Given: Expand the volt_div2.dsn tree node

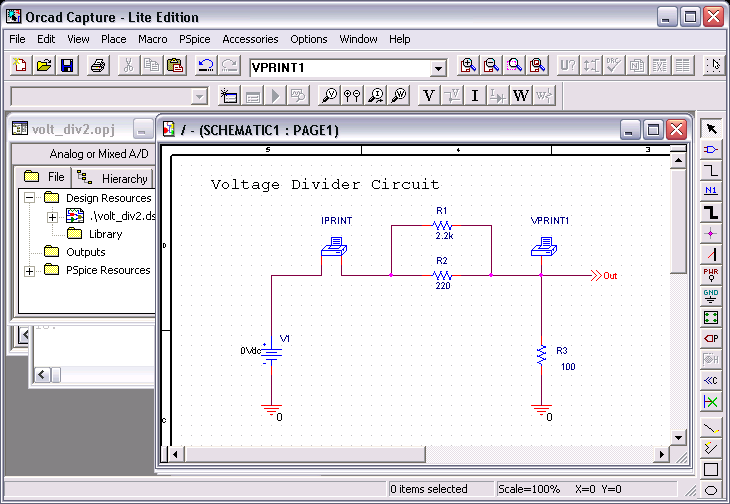Looking at the screenshot, I should coord(52,217).
